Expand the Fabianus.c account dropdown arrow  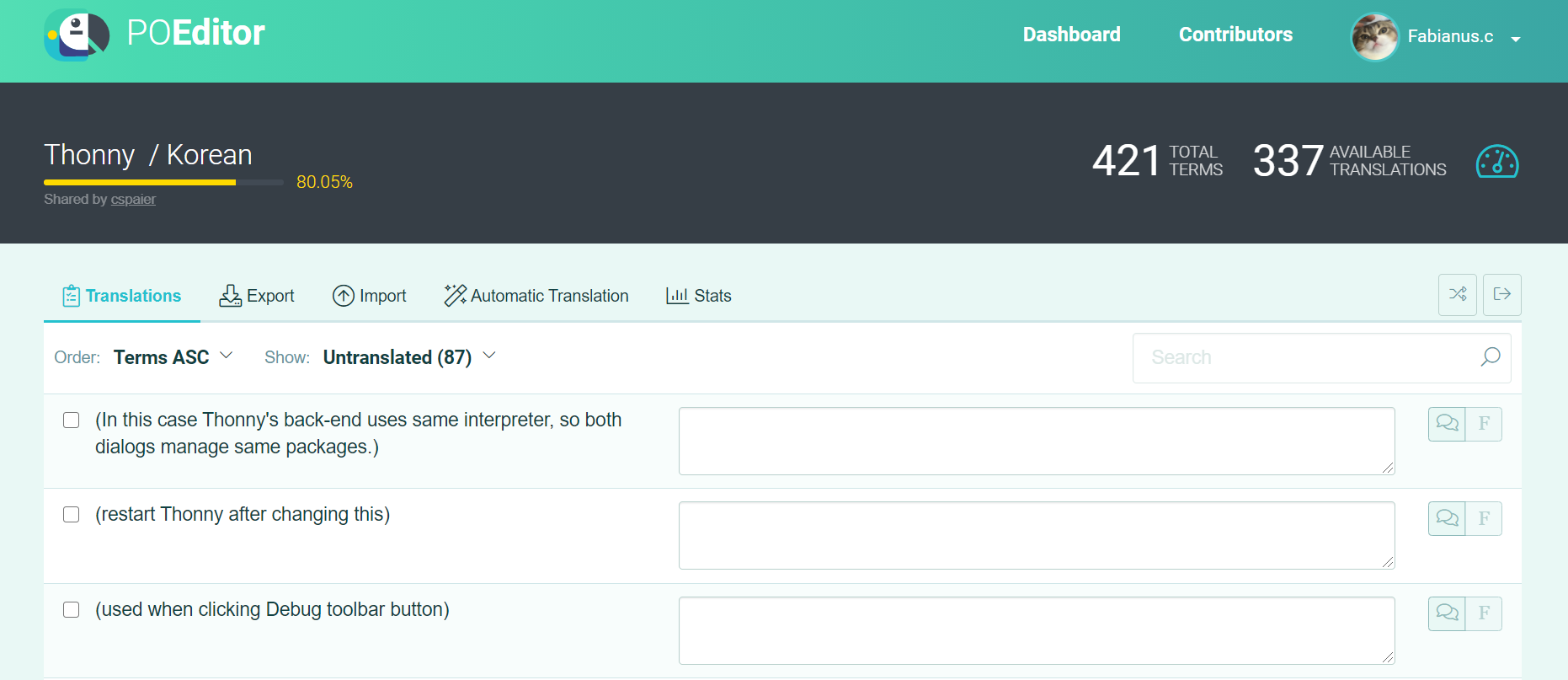tap(1516, 39)
